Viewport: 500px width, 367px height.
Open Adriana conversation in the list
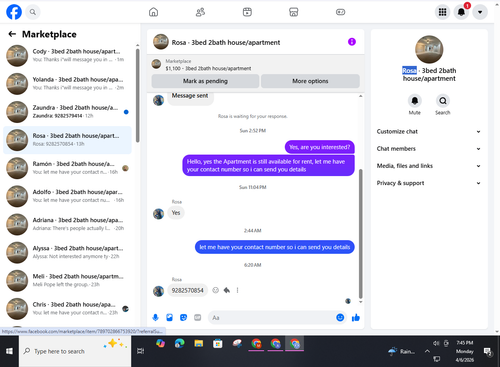tap(68, 224)
